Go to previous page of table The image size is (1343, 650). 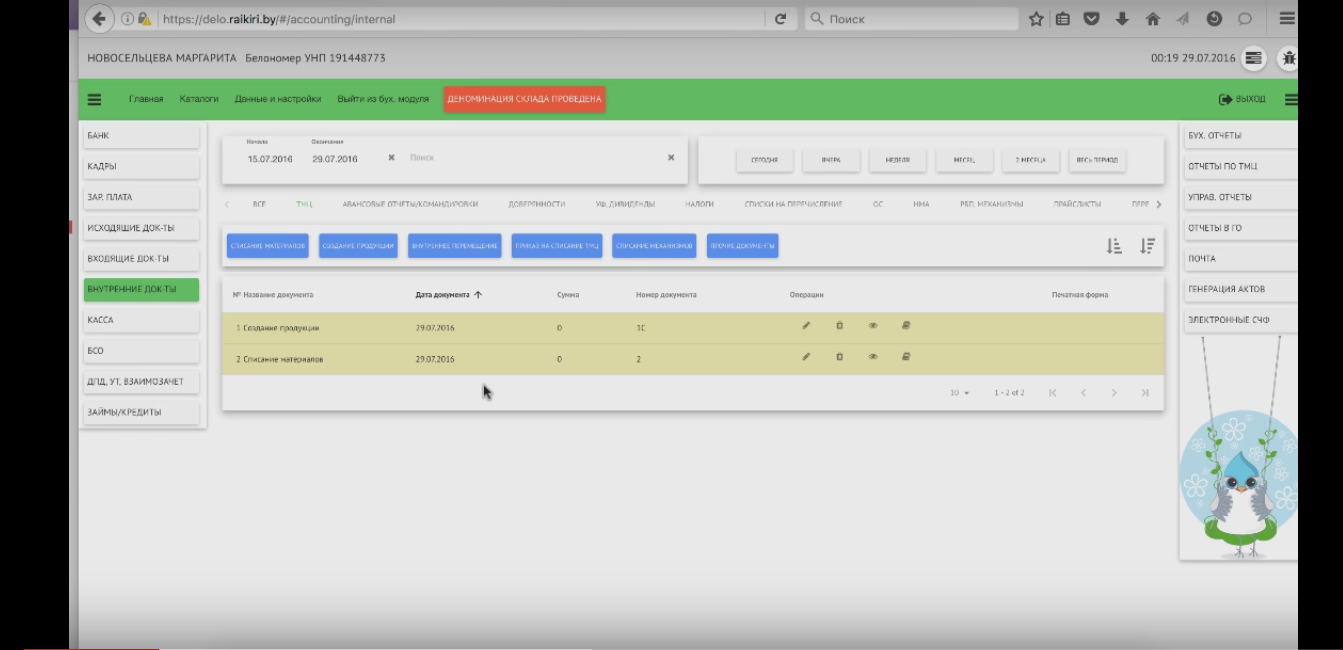[x=1083, y=393]
